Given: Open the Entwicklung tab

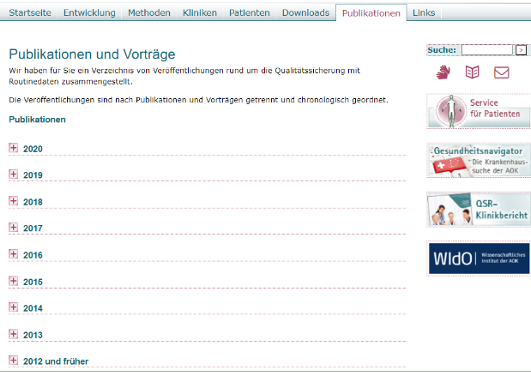Looking at the screenshot, I should pyautogui.click(x=89, y=13).
